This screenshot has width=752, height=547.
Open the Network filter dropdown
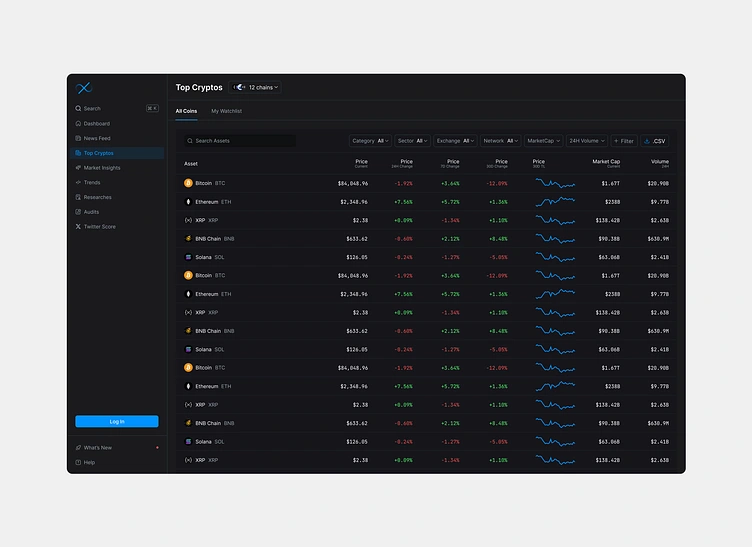(500, 141)
